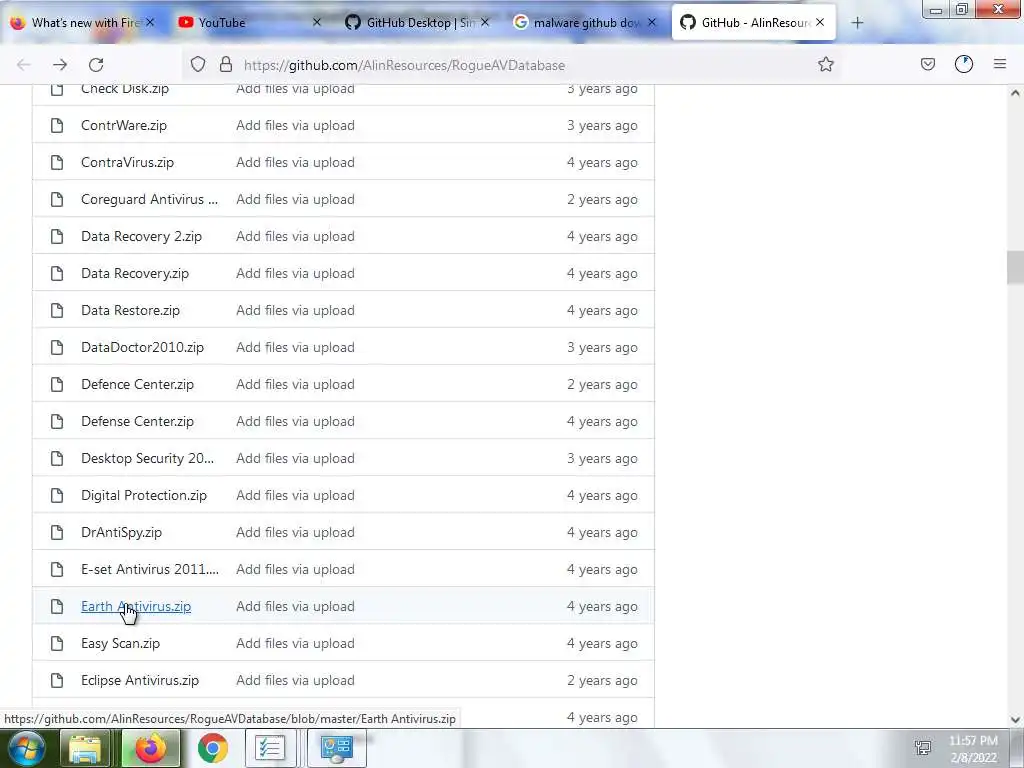Click file icon beside Digital Protection.zip
The height and width of the screenshot is (768, 1024).
[57, 496]
